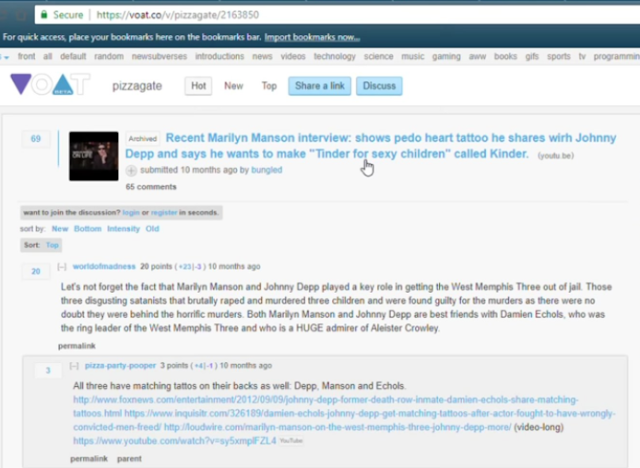Open the sports subverse
Image resolution: width=640 pixels, height=468 pixels.
click(559, 56)
